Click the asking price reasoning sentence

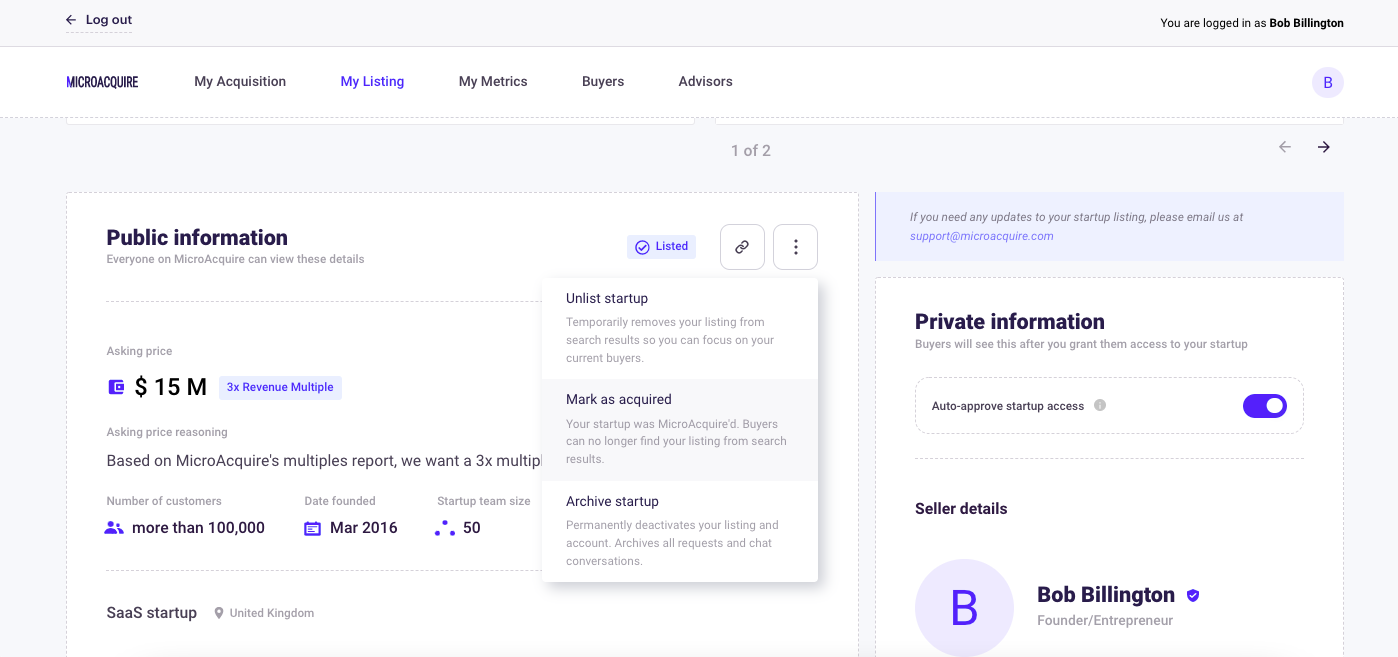click(324, 461)
